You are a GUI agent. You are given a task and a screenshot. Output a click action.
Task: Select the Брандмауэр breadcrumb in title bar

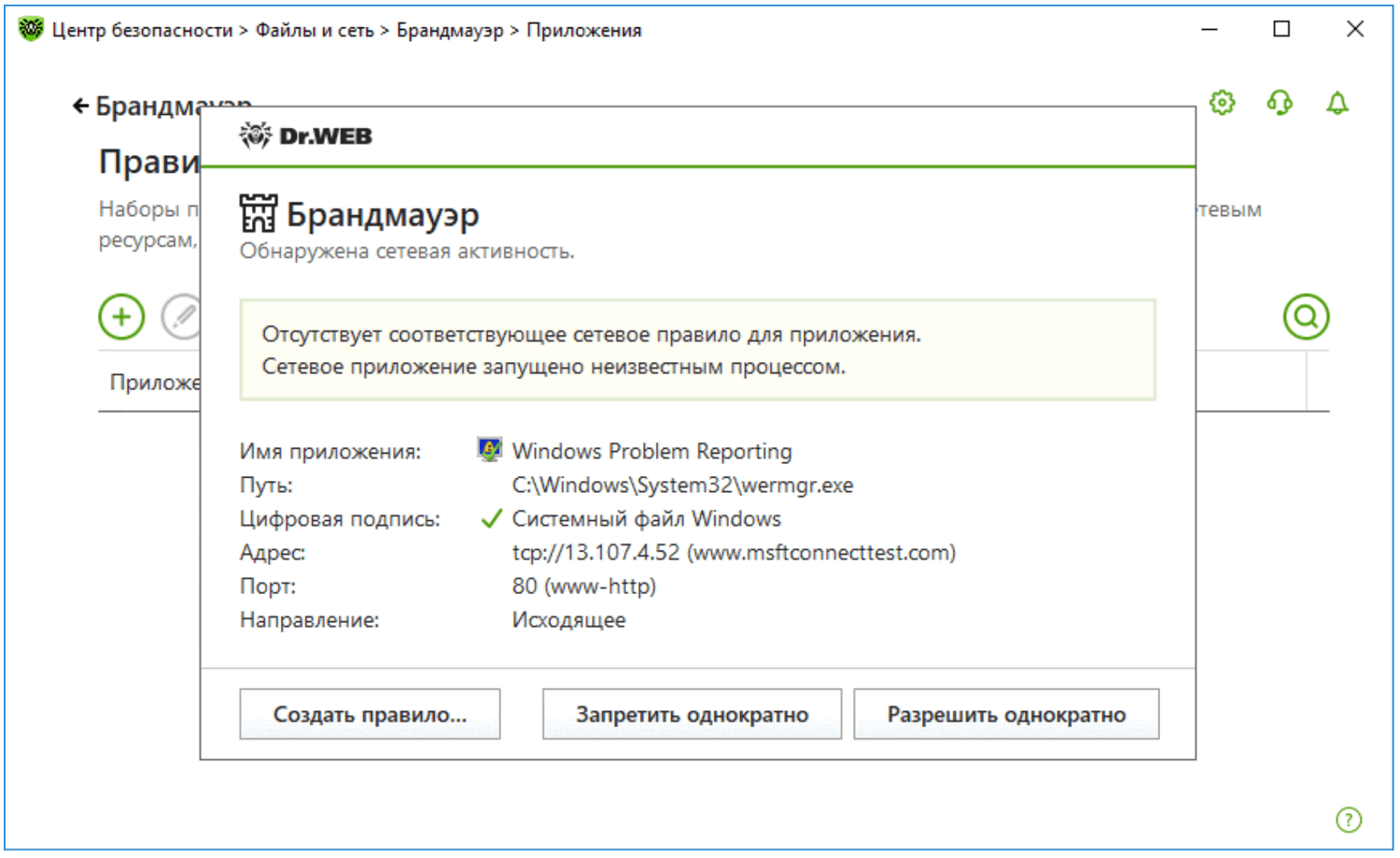450,30
